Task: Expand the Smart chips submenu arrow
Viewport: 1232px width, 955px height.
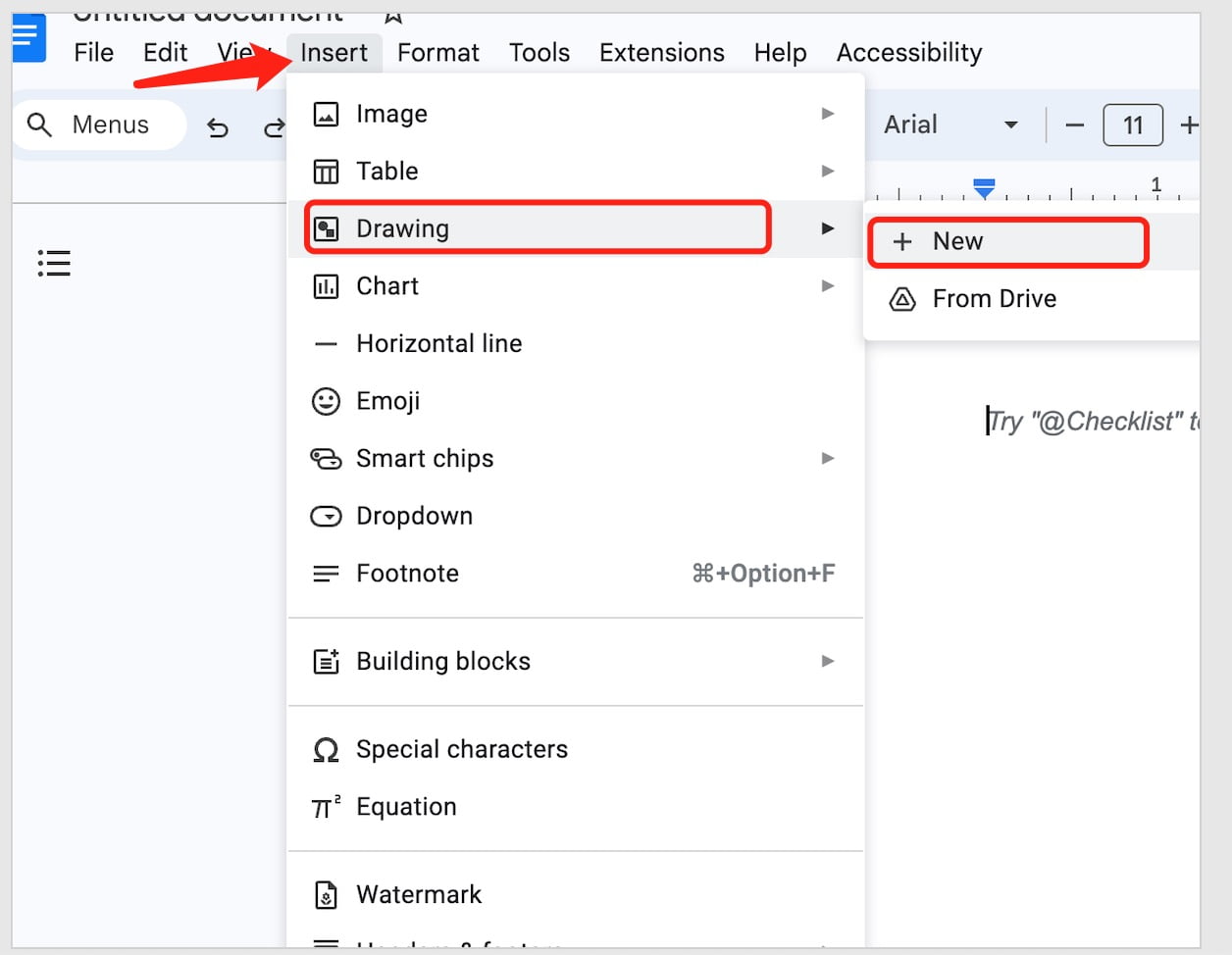Action: point(828,458)
